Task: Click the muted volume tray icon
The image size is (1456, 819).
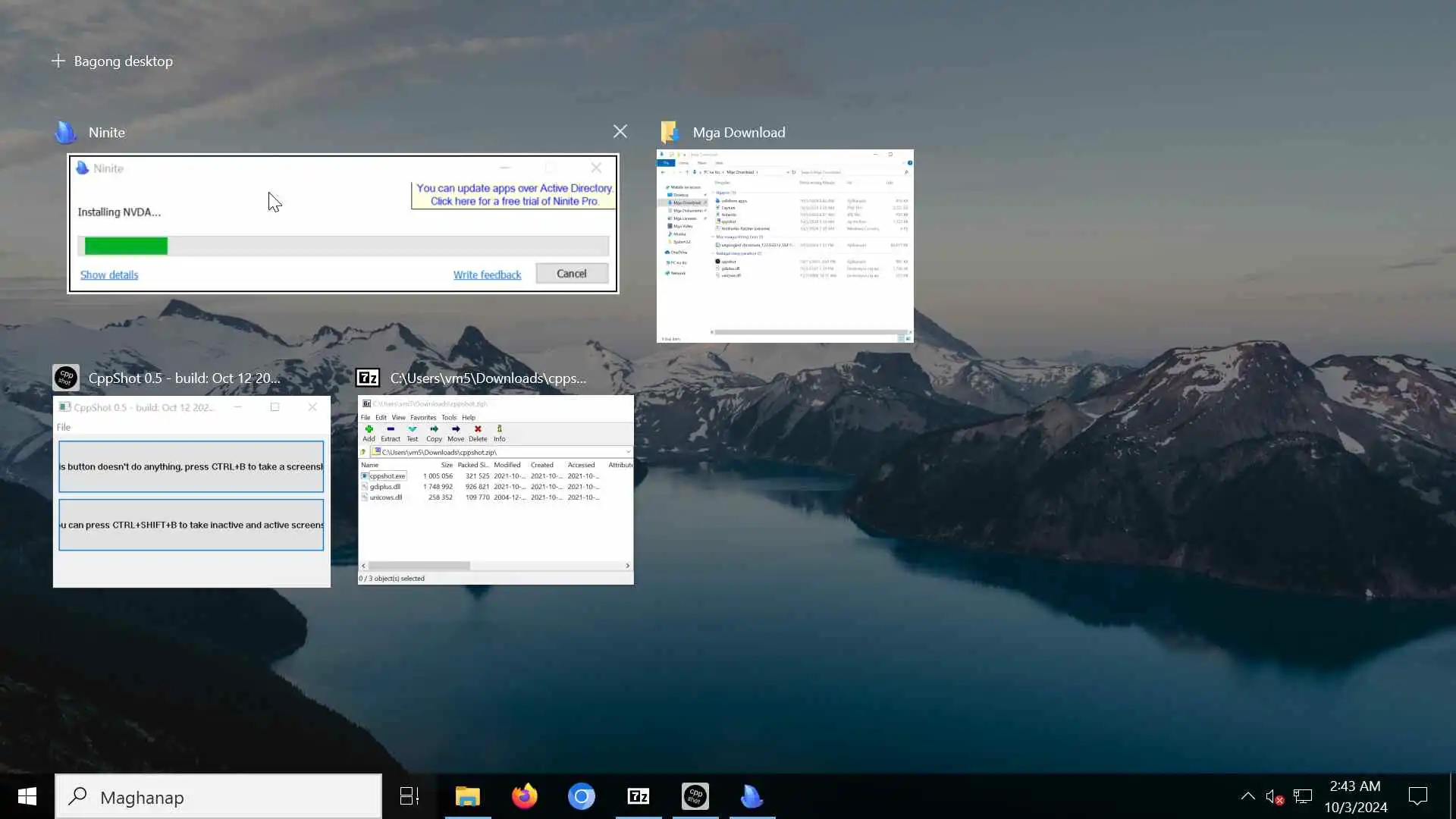Action: click(x=1274, y=796)
